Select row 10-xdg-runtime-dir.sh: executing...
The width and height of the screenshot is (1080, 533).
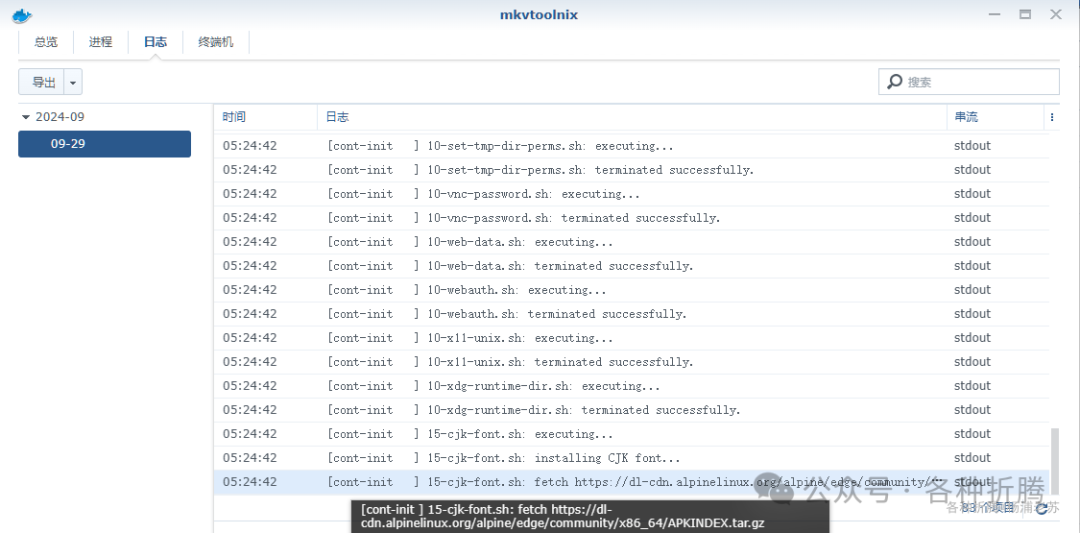[x=631, y=386]
